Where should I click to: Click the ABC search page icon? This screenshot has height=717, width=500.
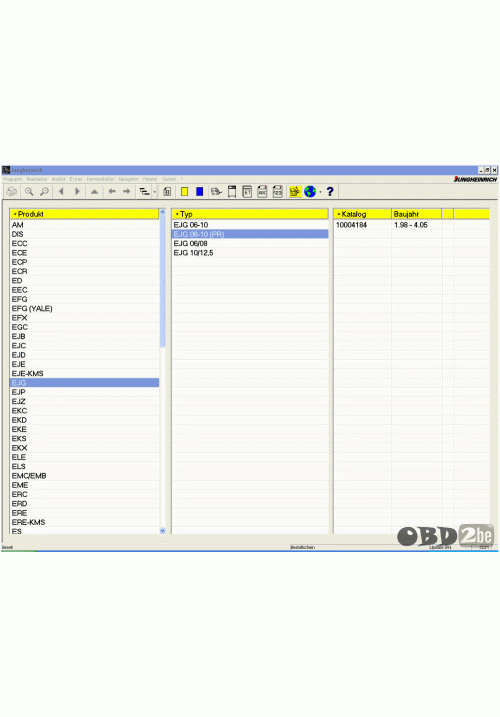(262, 192)
